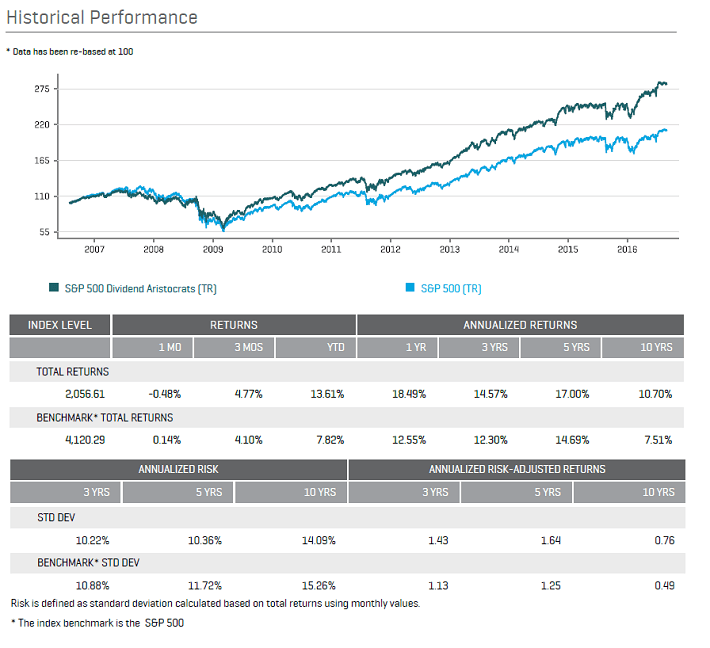Screen dimensions: 710x648
Task: Select the BENCHMARK* STD DEV row label
Action: [x=89, y=563]
